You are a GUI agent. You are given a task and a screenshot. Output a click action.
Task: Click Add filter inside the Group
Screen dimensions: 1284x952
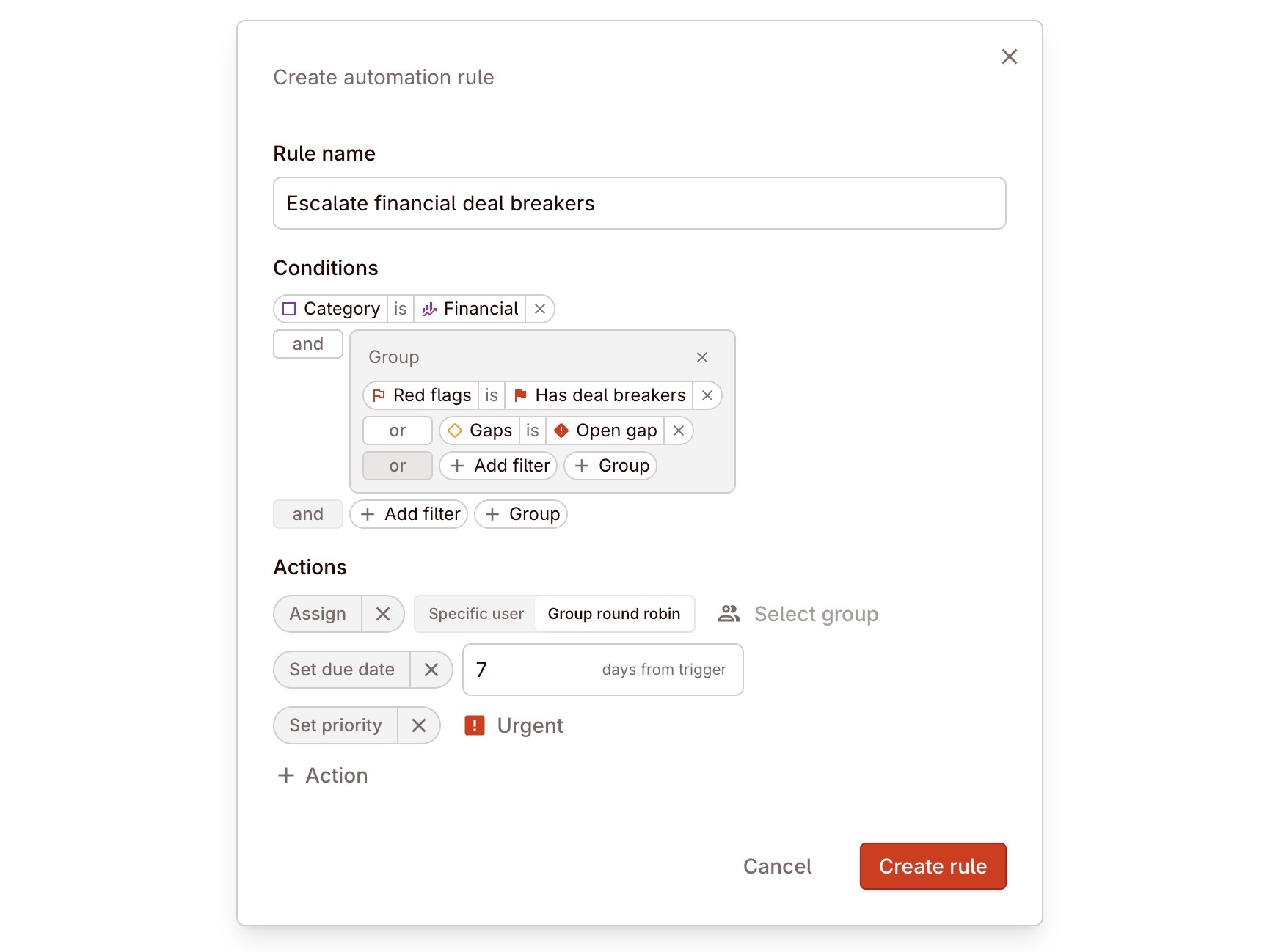tap(499, 466)
